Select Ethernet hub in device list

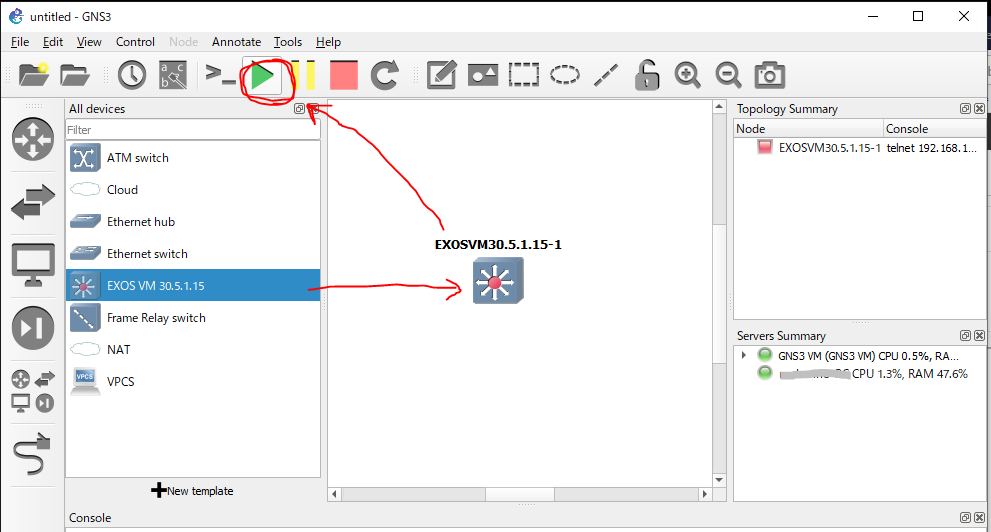193,222
